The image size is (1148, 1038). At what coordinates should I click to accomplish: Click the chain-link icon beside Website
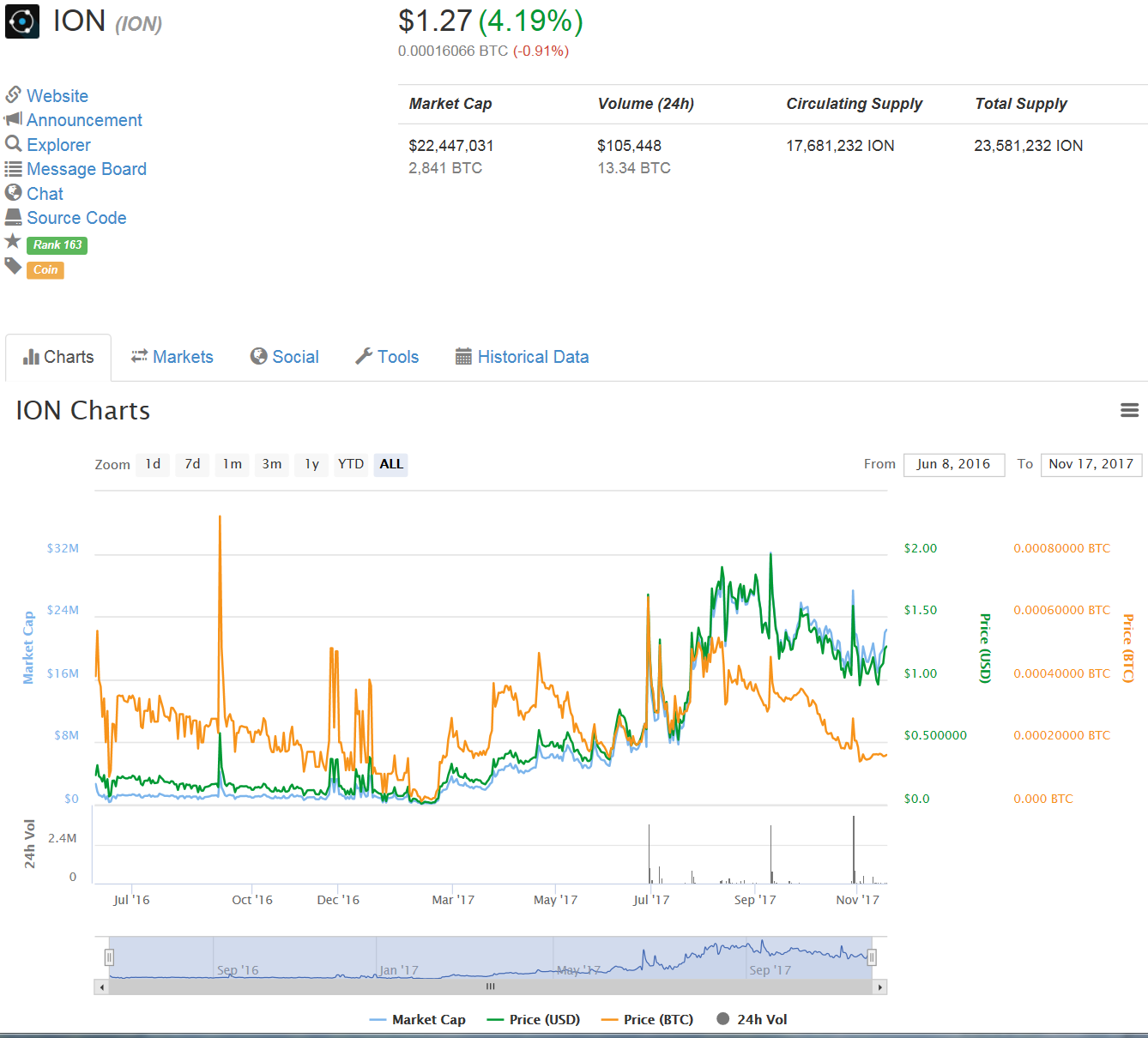click(x=13, y=94)
